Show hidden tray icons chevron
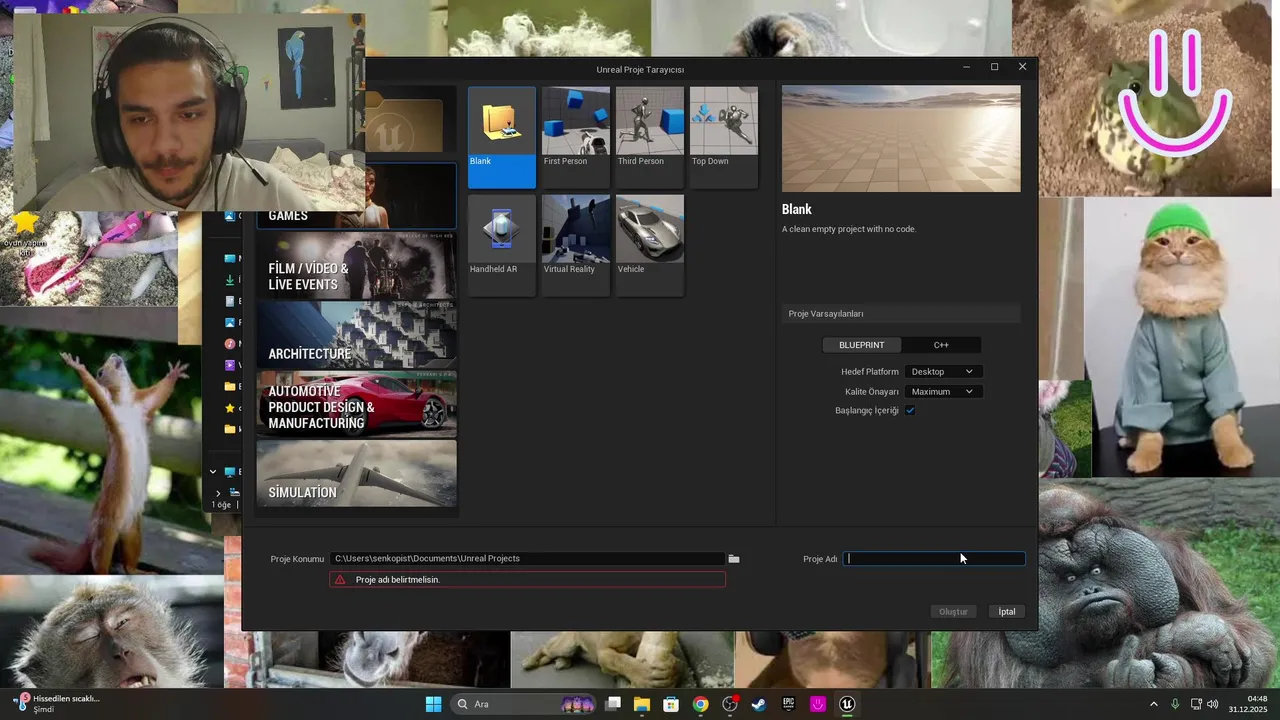Screen dimensions: 1280x720 (1153, 704)
